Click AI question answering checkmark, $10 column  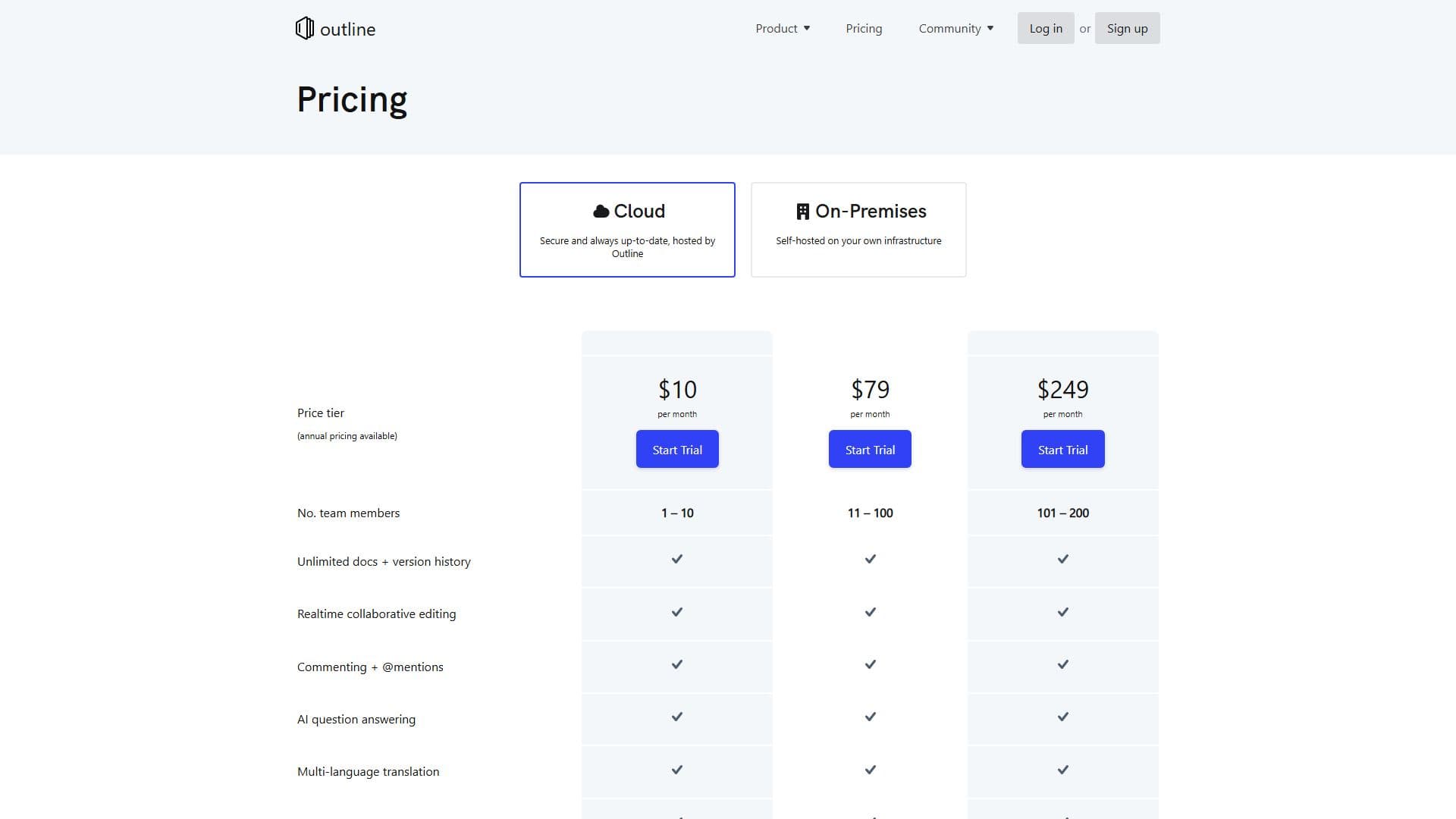pyautogui.click(x=677, y=717)
